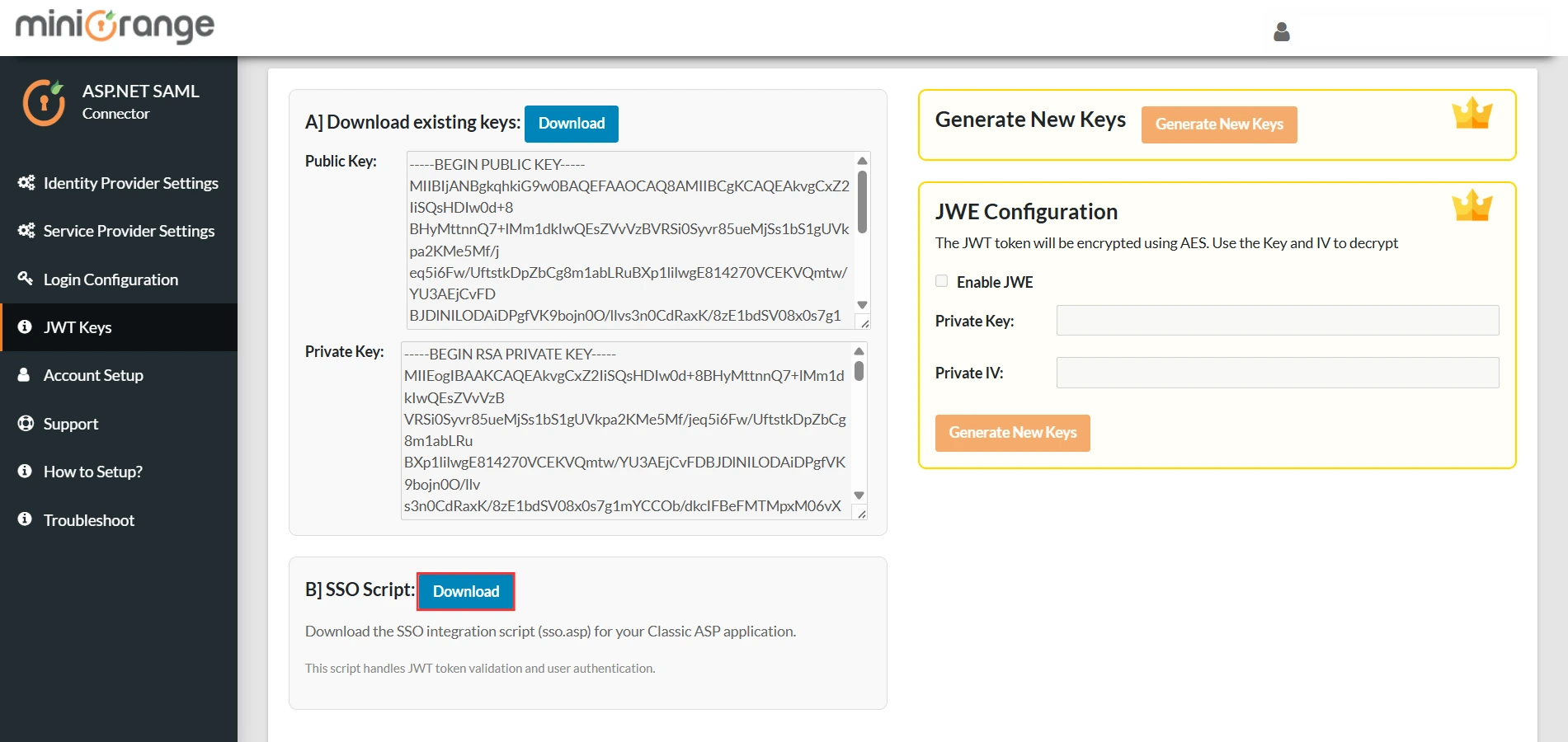Click the ASP.NET SAML Connector logo icon
The image size is (1568, 742).
44,102
